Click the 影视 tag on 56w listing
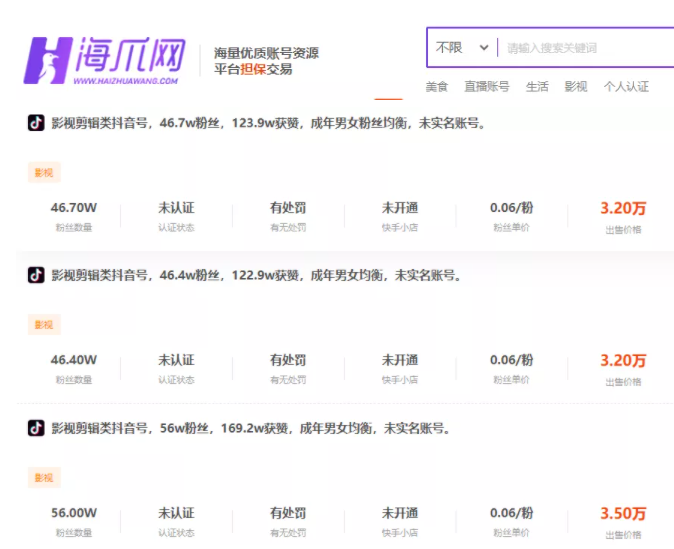The image size is (674, 549). [x=44, y=478]
